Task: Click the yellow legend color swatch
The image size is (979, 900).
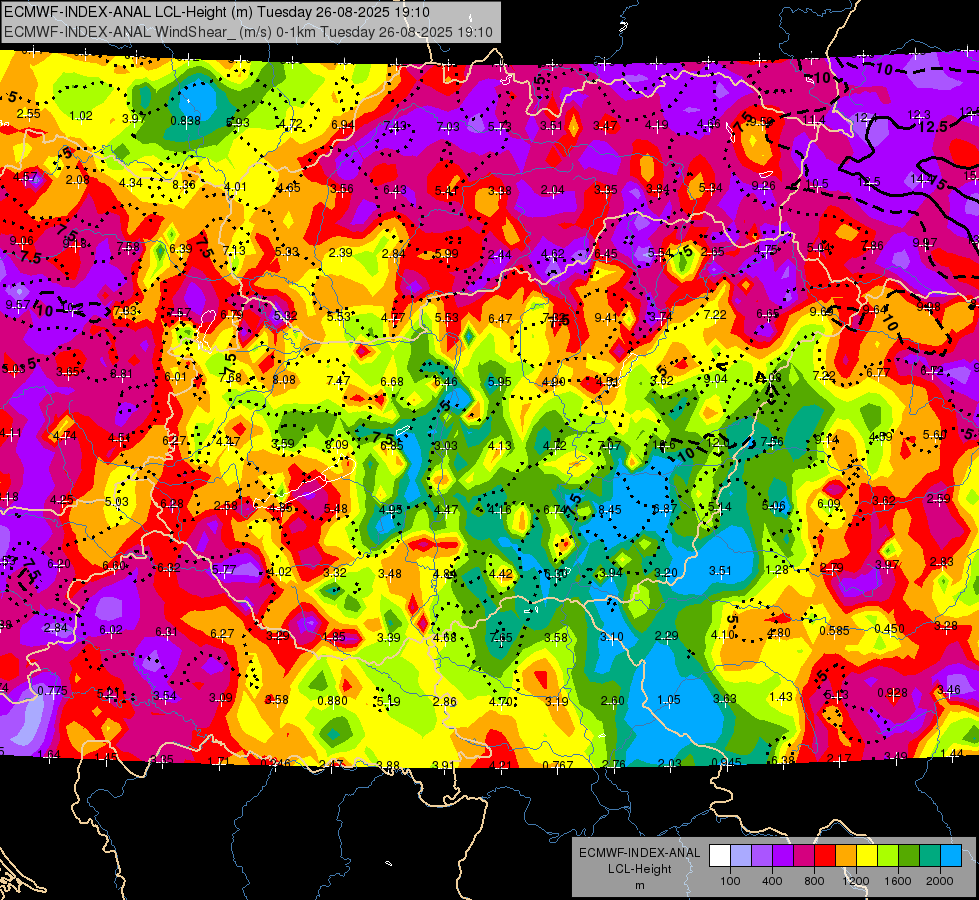Action: 867,856
